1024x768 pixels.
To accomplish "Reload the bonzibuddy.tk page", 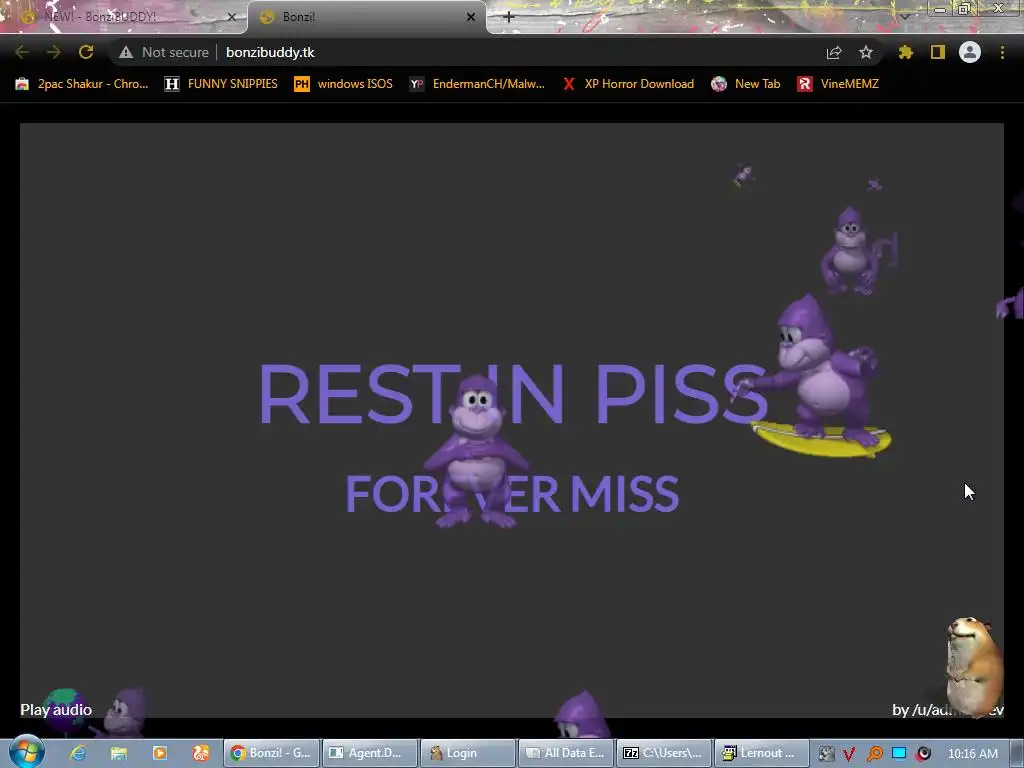I will click(x=86, y=52).
